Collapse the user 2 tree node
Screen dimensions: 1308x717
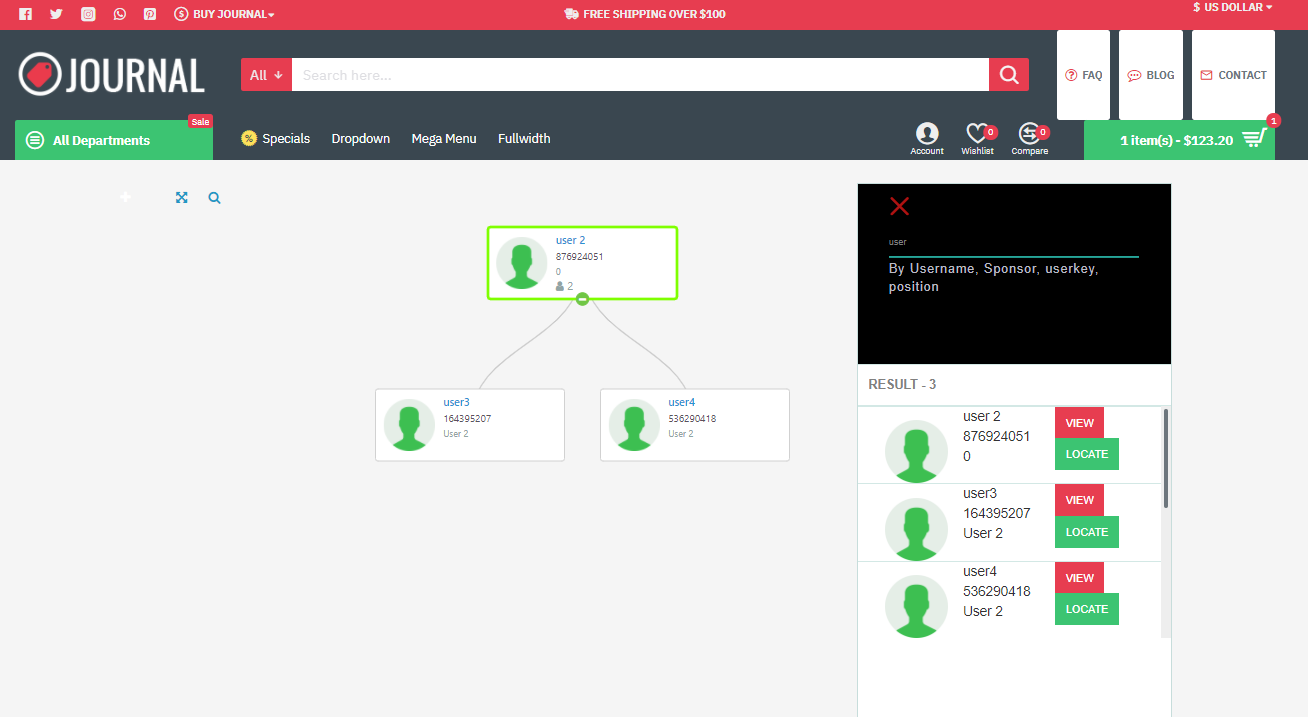click(582, 299)
